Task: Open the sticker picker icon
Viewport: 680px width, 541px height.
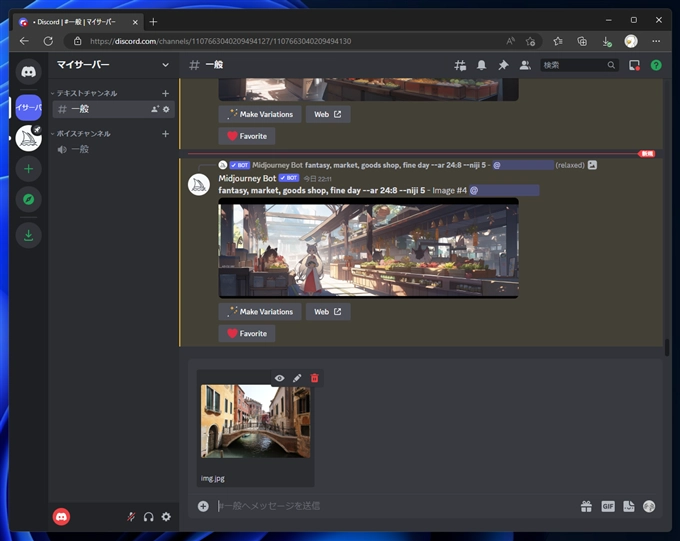Action: tap(629, 506)
